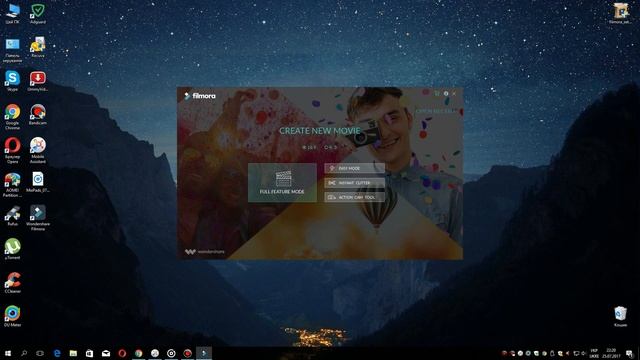The image size is (640, 360).
Task: Open the Ummy Video Downloader shortcut
Action: pyautogui.click(x=38, y=81)
